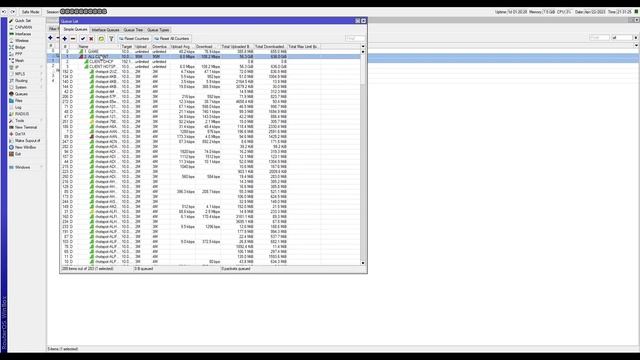
Task: Click the background window's add plus icon
Action: [50, 38]
